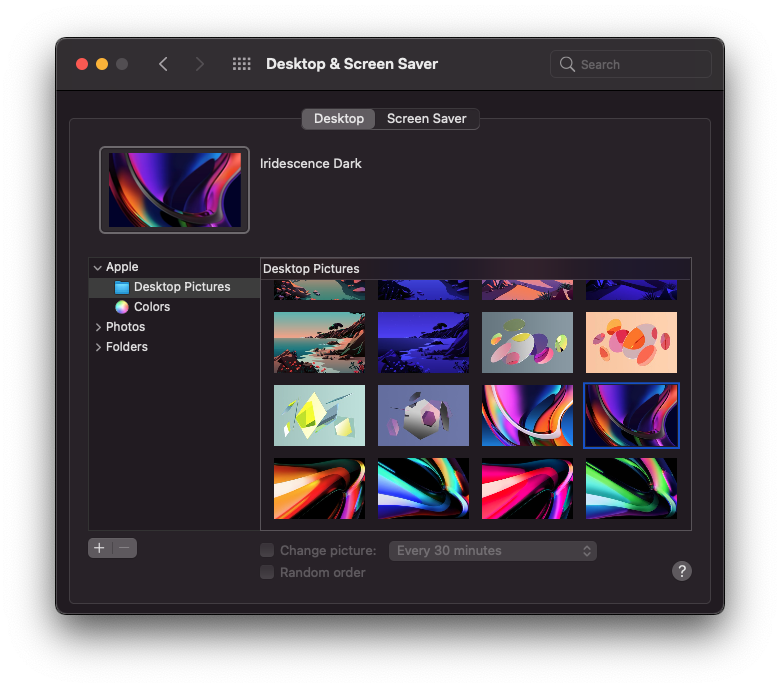Select the Desktop Pictures folder icon
The width and height of the screenshot is (780, 688).
pyautogui.click(x=122, y=287)
